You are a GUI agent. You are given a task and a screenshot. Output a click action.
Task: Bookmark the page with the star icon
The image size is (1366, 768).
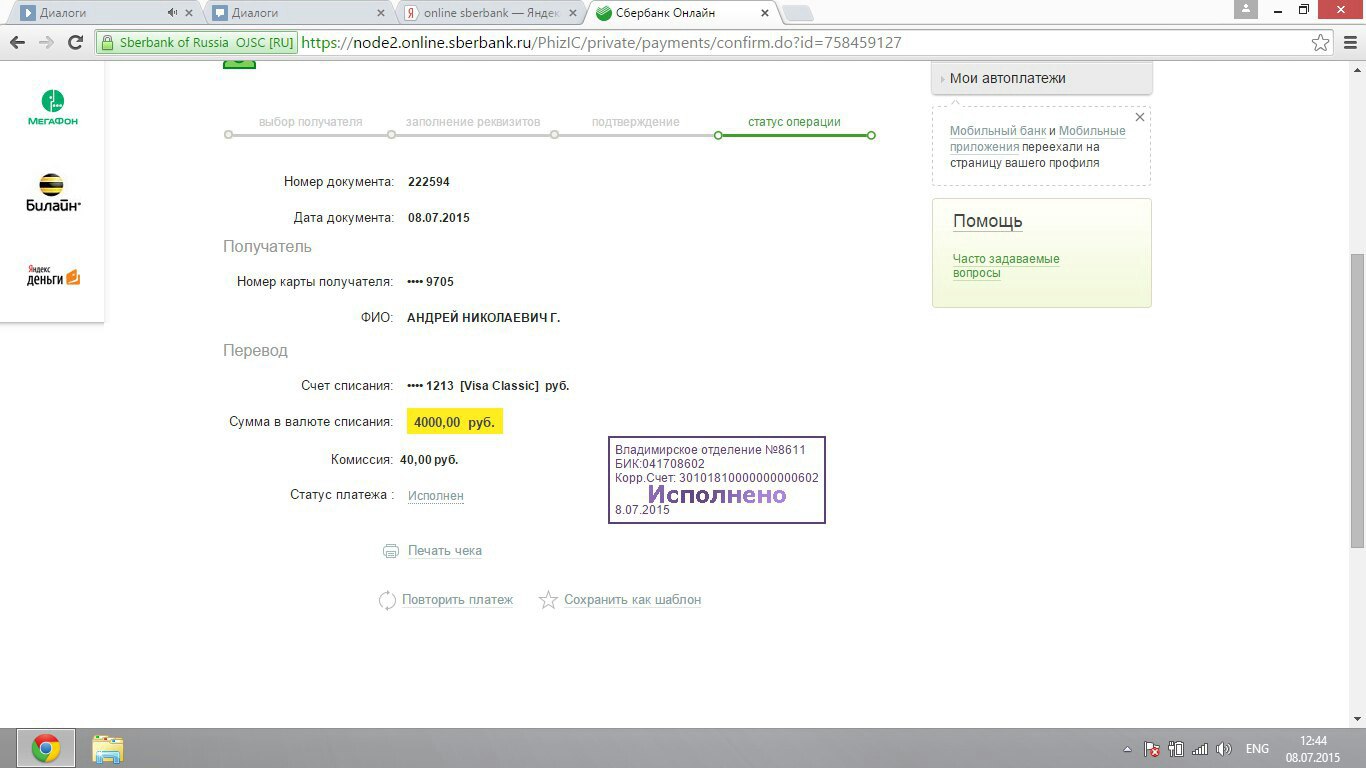[x=1320, y=43]
